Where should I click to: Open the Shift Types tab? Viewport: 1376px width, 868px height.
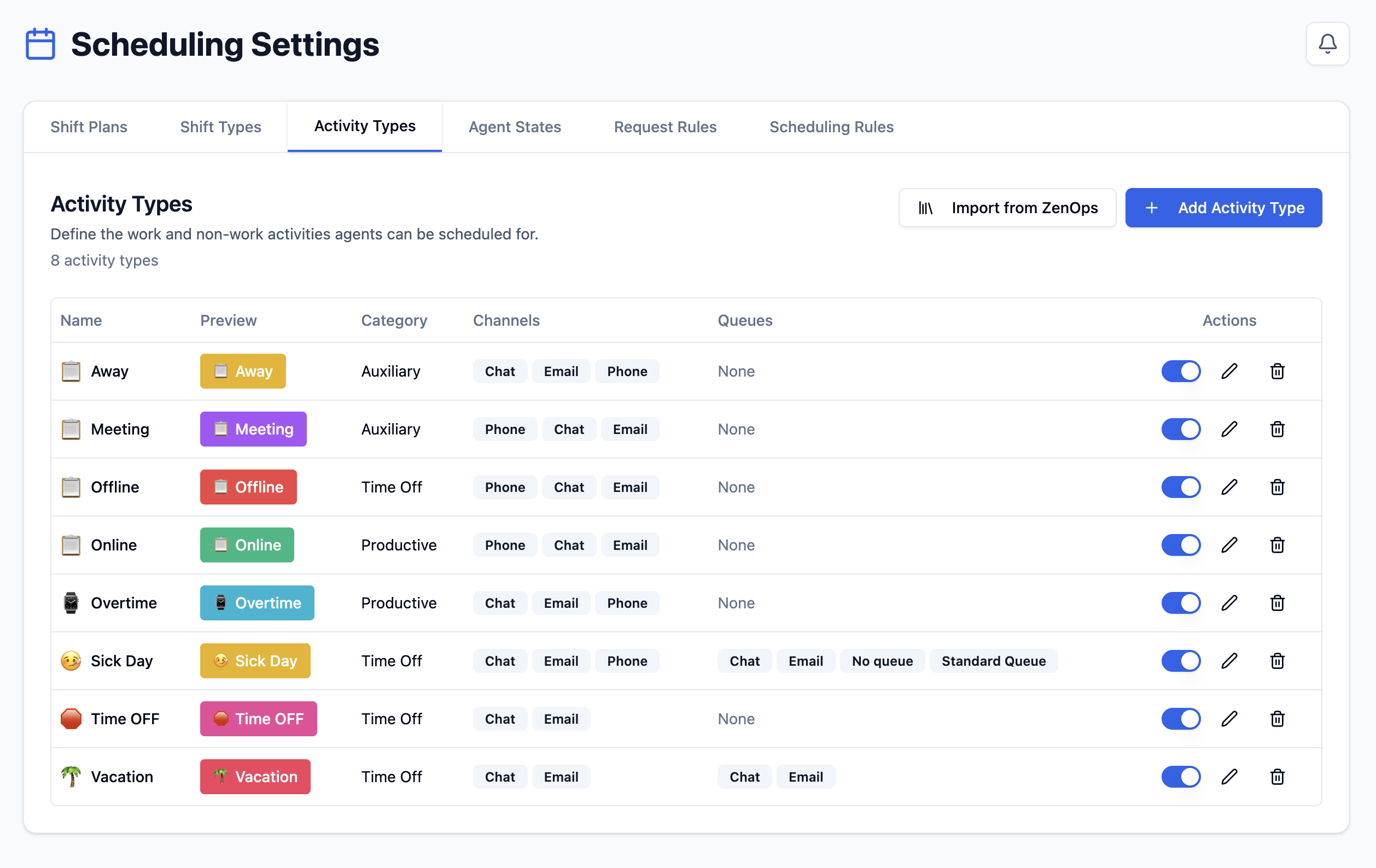point(220,127)
